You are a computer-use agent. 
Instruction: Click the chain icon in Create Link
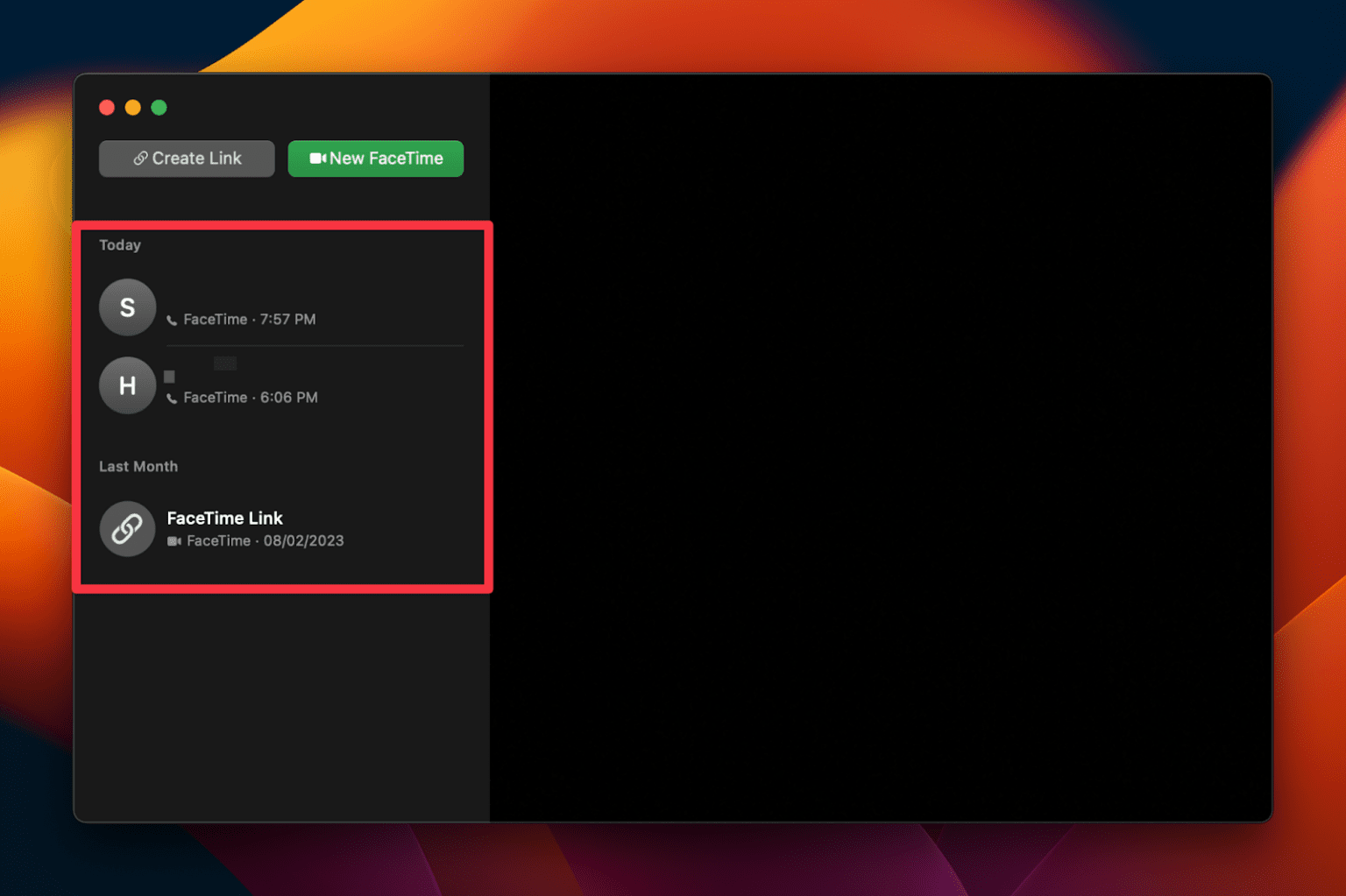140,159
